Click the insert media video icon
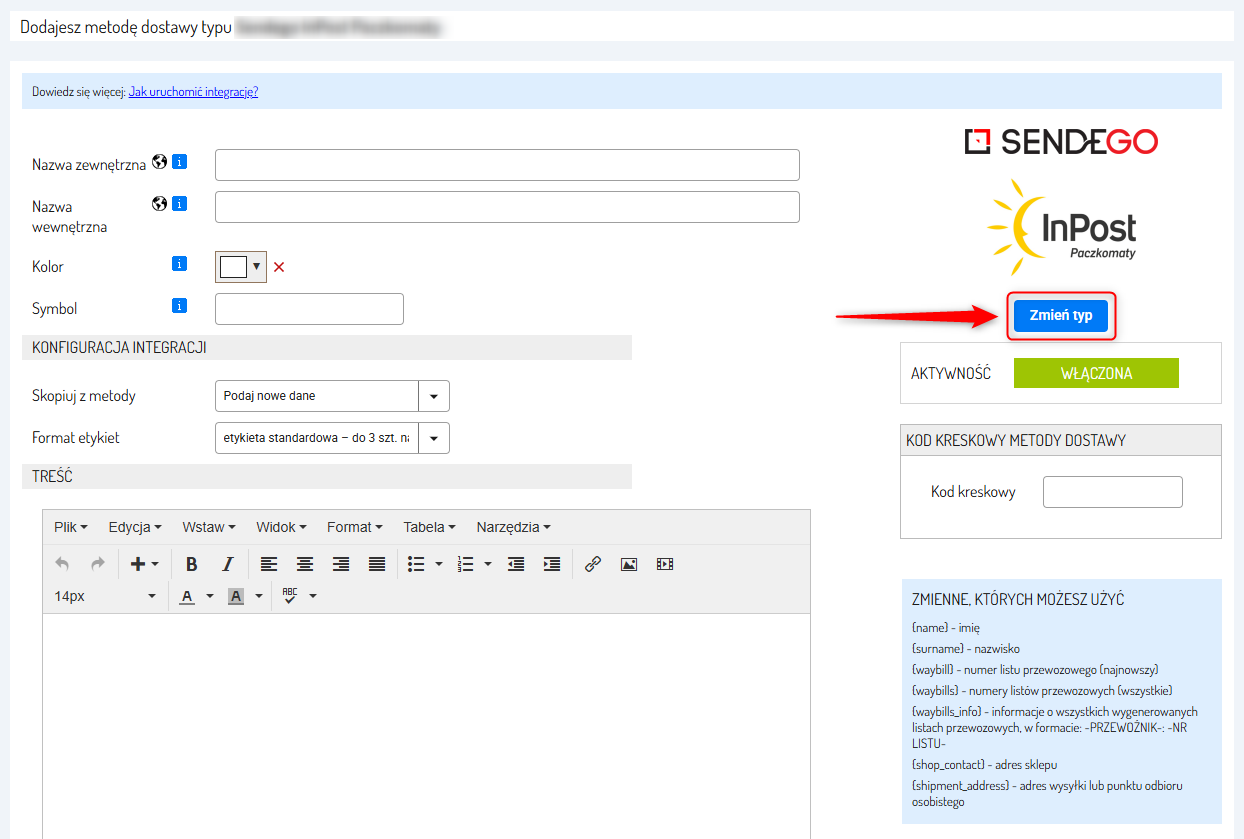 665,564
